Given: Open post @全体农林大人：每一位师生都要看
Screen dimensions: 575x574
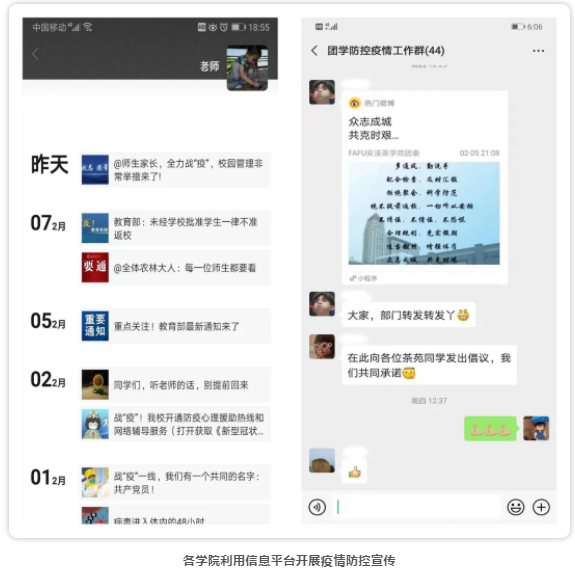Looking at the screenshot, I should tap(175, 267).
